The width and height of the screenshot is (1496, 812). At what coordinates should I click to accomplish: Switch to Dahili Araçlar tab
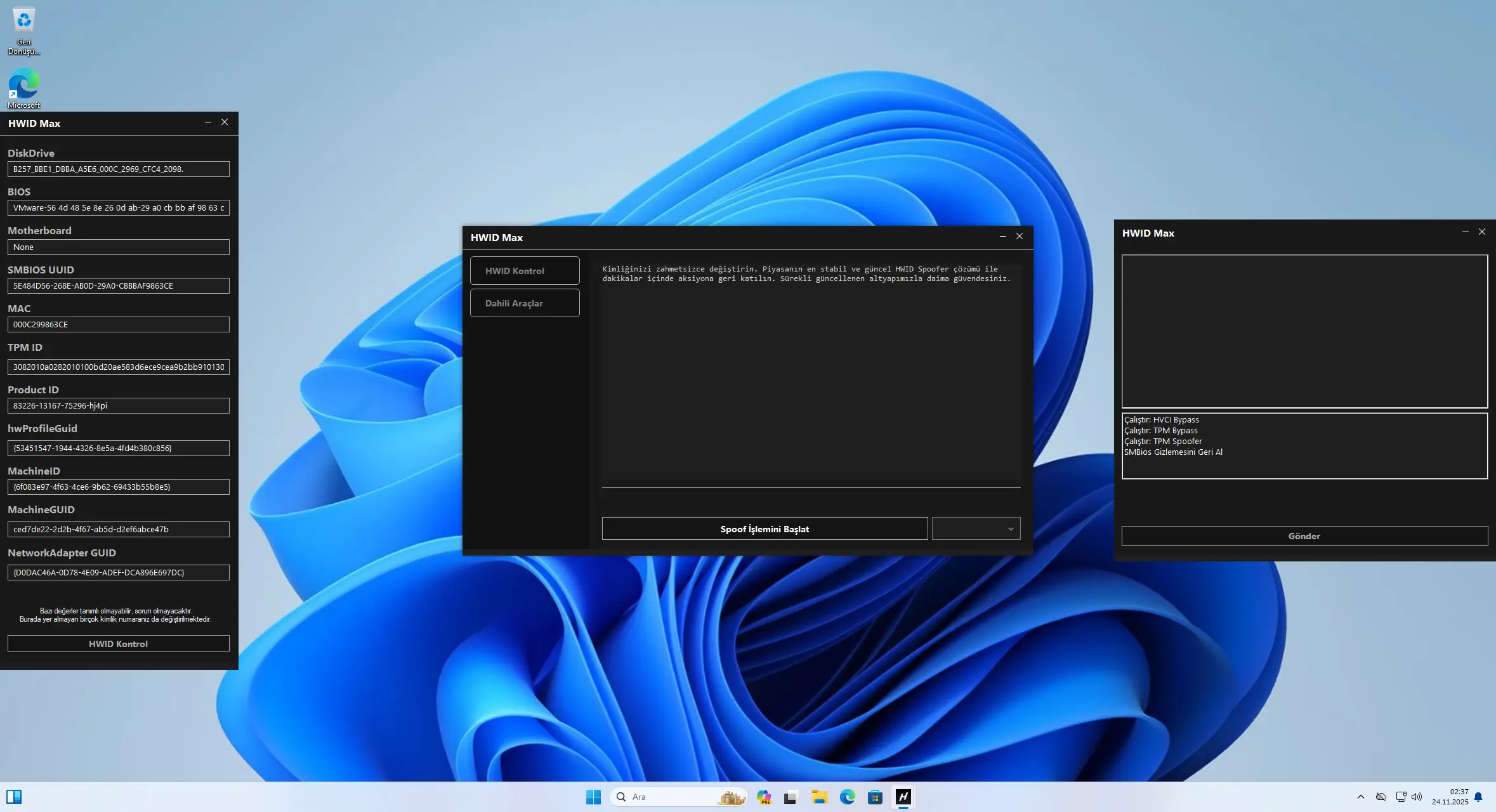coord(524,303)
